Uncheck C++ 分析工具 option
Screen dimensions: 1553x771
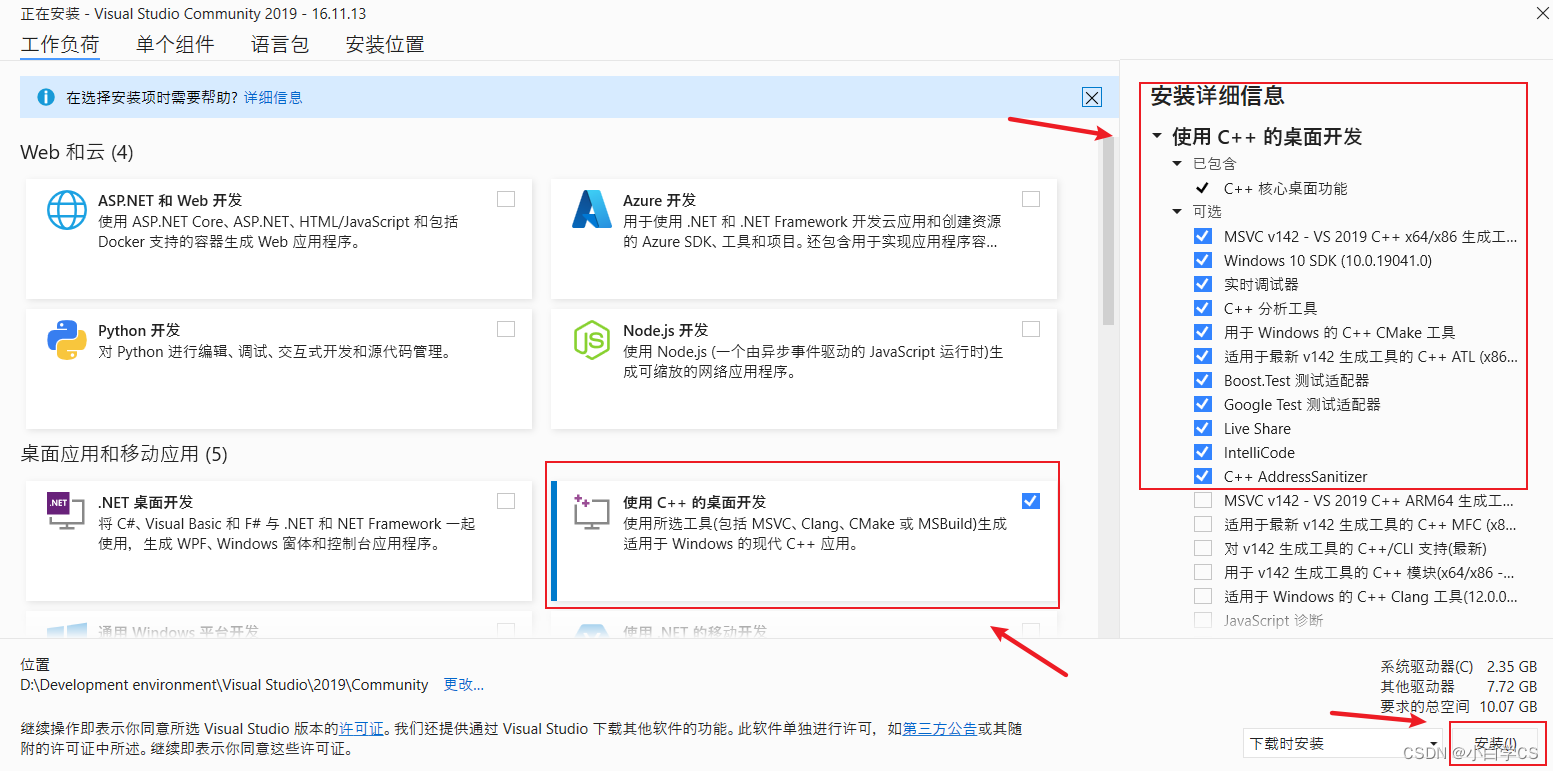(x=1203, y=309)
